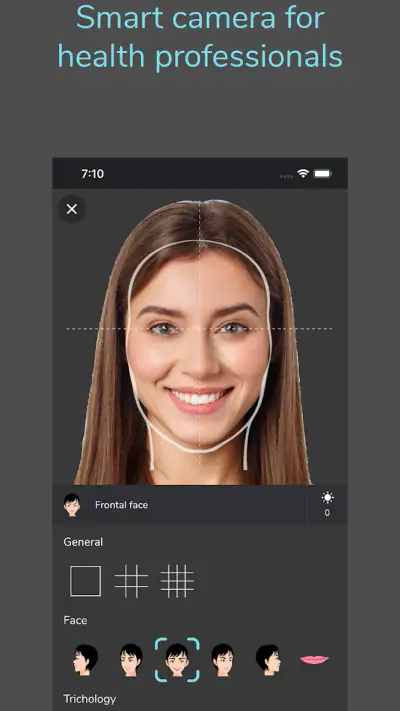Screen dimensions: 400x711
Task: Tap the Trichology section label
Action: (89, 699)
